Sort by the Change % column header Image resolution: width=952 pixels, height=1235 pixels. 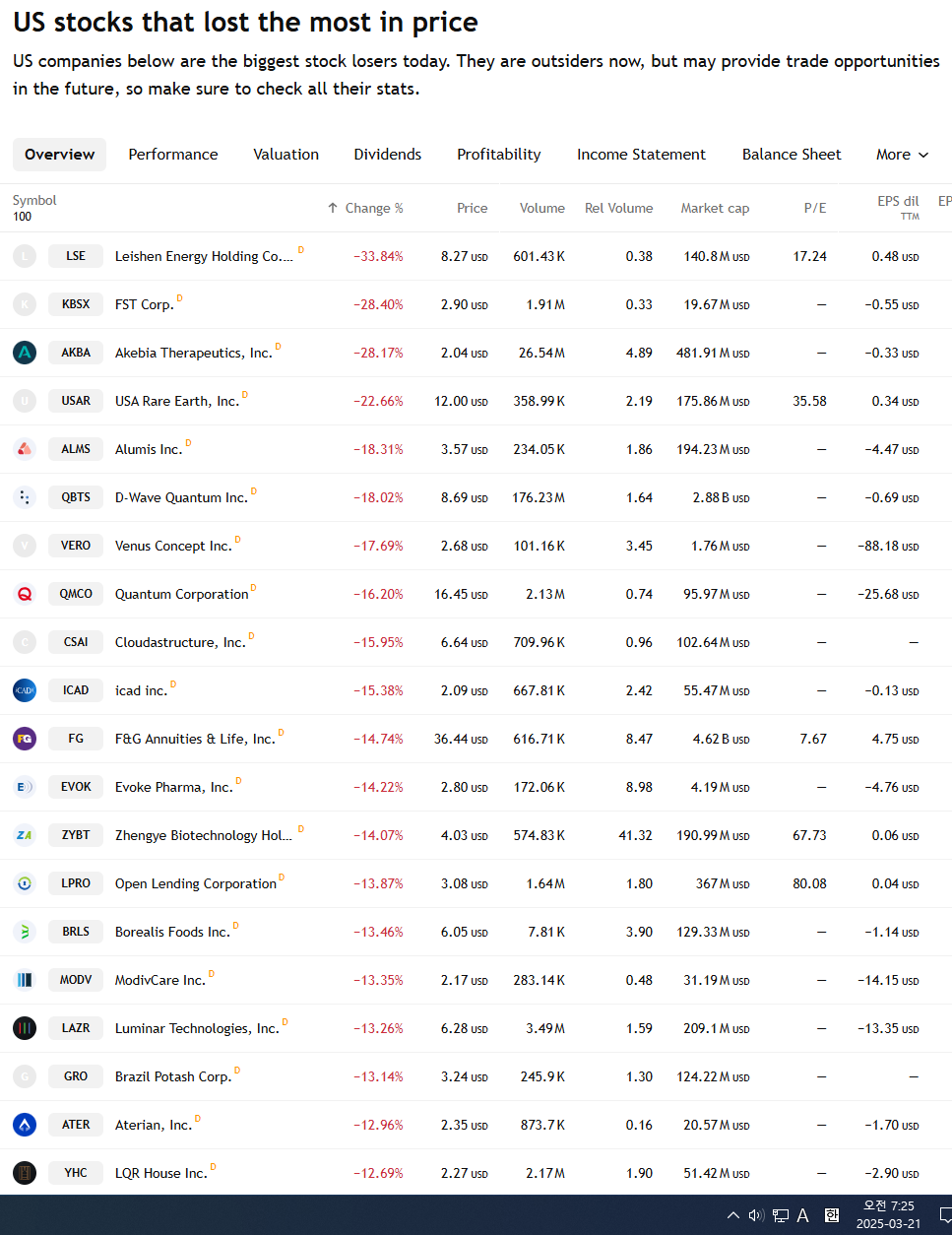click(365, 208)
